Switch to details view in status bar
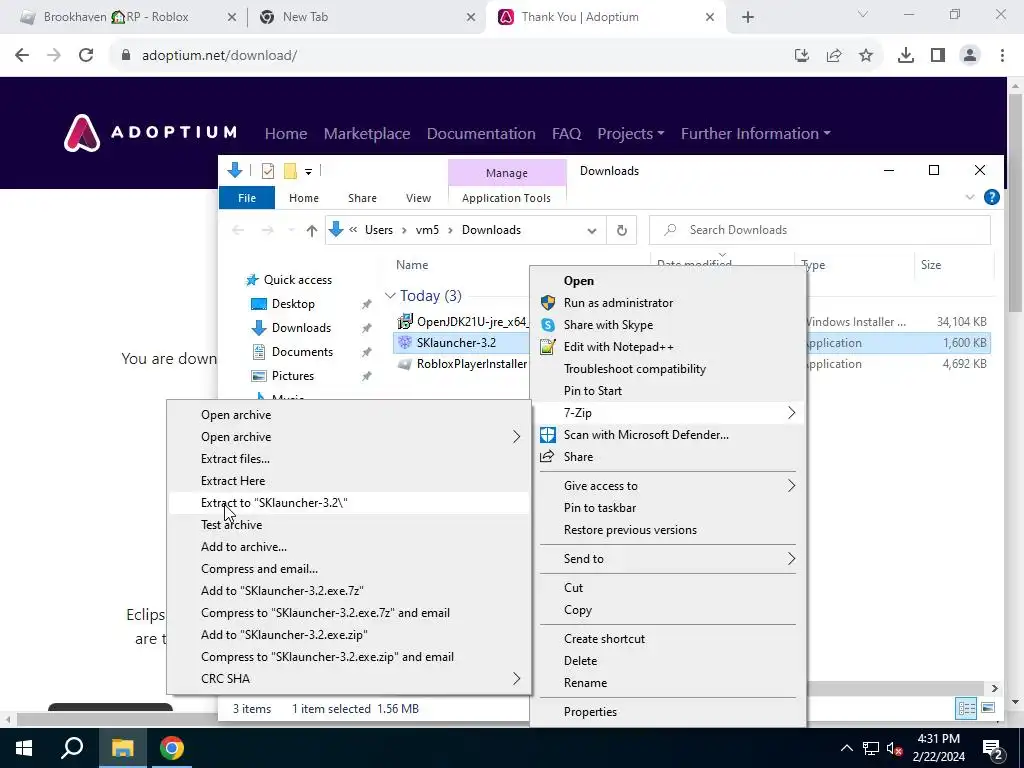 (x=966, y=708)
